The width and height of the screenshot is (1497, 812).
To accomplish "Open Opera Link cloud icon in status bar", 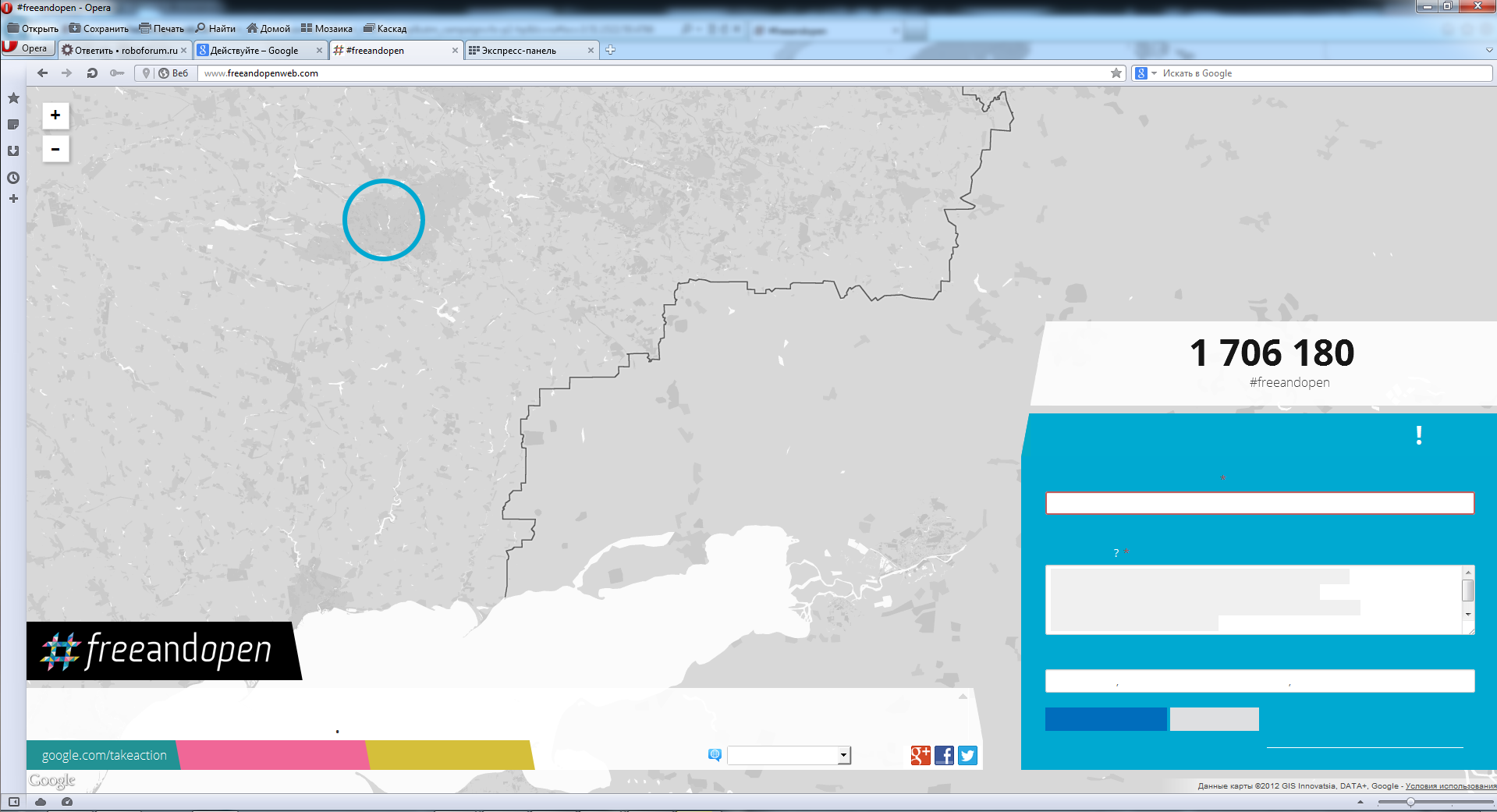I will 41,802.
